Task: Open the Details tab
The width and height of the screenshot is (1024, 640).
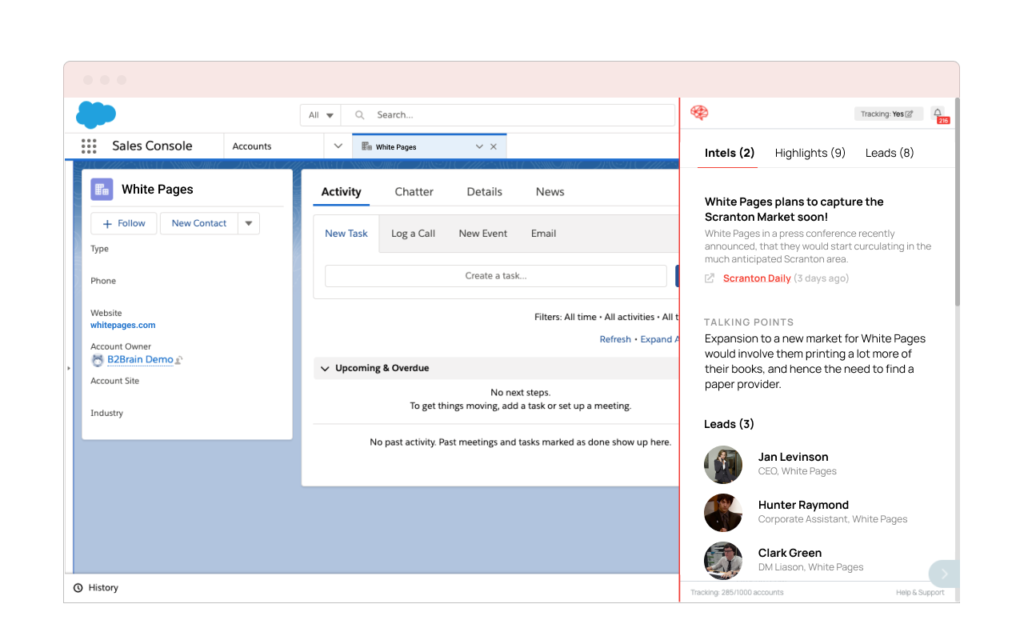Action: pyautogui.click(x=485, y=192)
